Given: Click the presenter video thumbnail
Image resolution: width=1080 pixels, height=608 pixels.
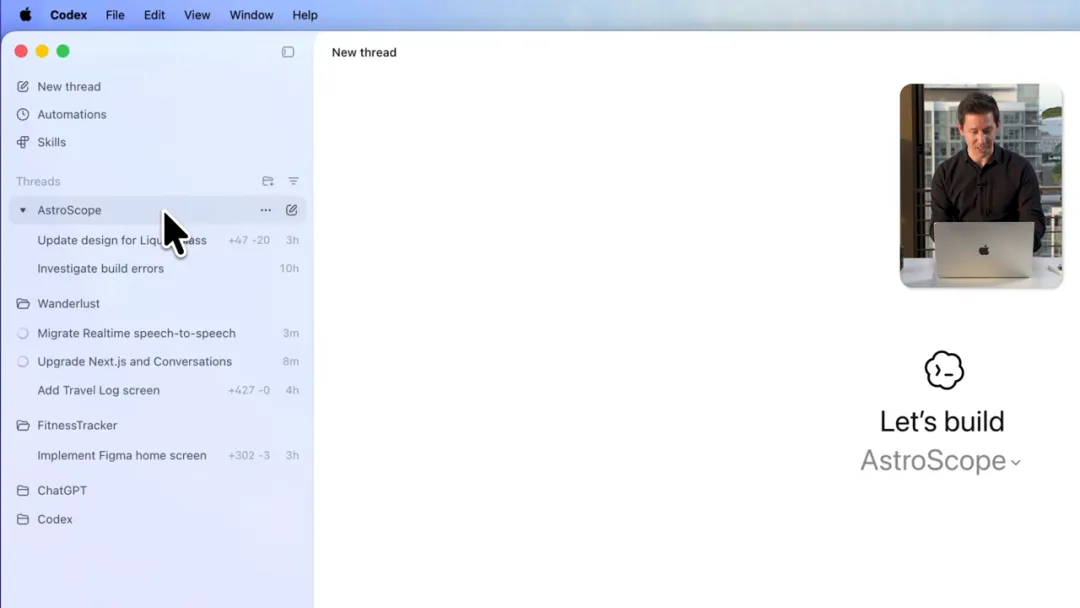Looking at the screenshot, I should tap(981, 185).
